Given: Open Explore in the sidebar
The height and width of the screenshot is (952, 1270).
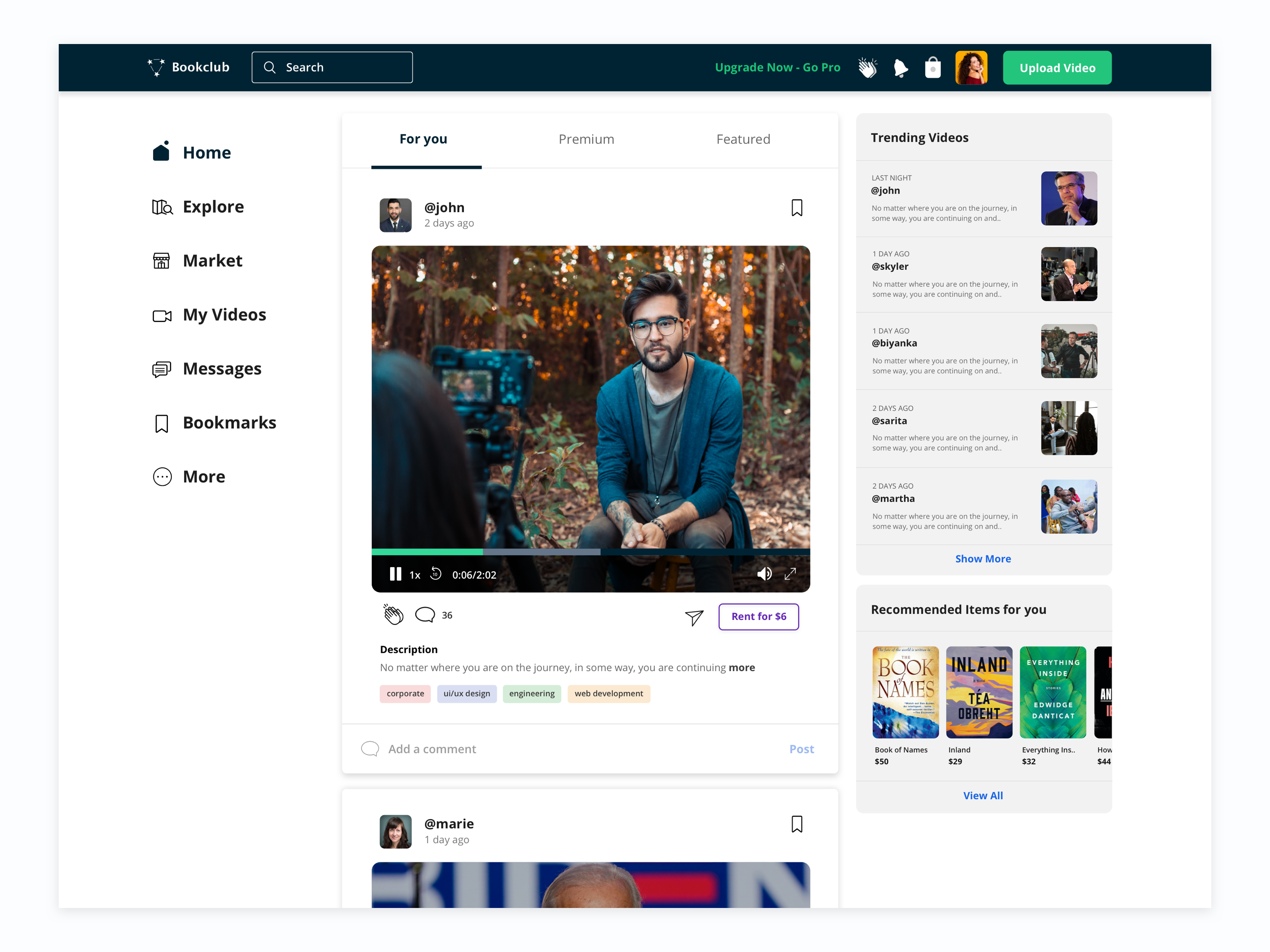Looking at the screenshot, I should tap(212, 207).
